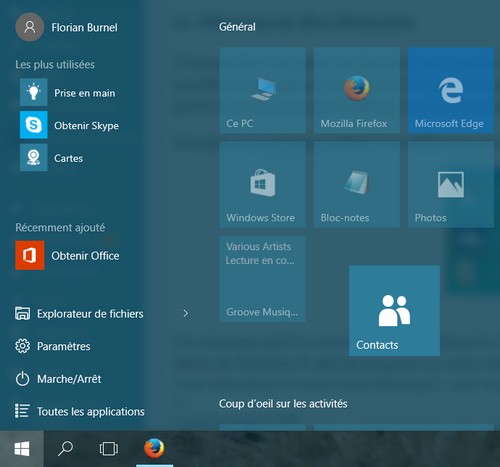Image resolution: width=500 pixels, height=467 pixels.
Task: Launch the Bloc-notes tile
Action: point(357,185)
